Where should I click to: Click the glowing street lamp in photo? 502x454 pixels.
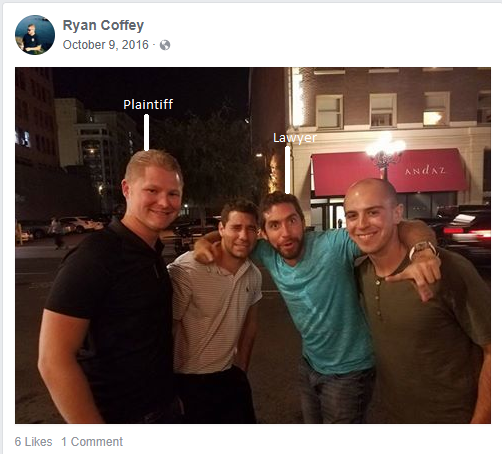[386, 149]
